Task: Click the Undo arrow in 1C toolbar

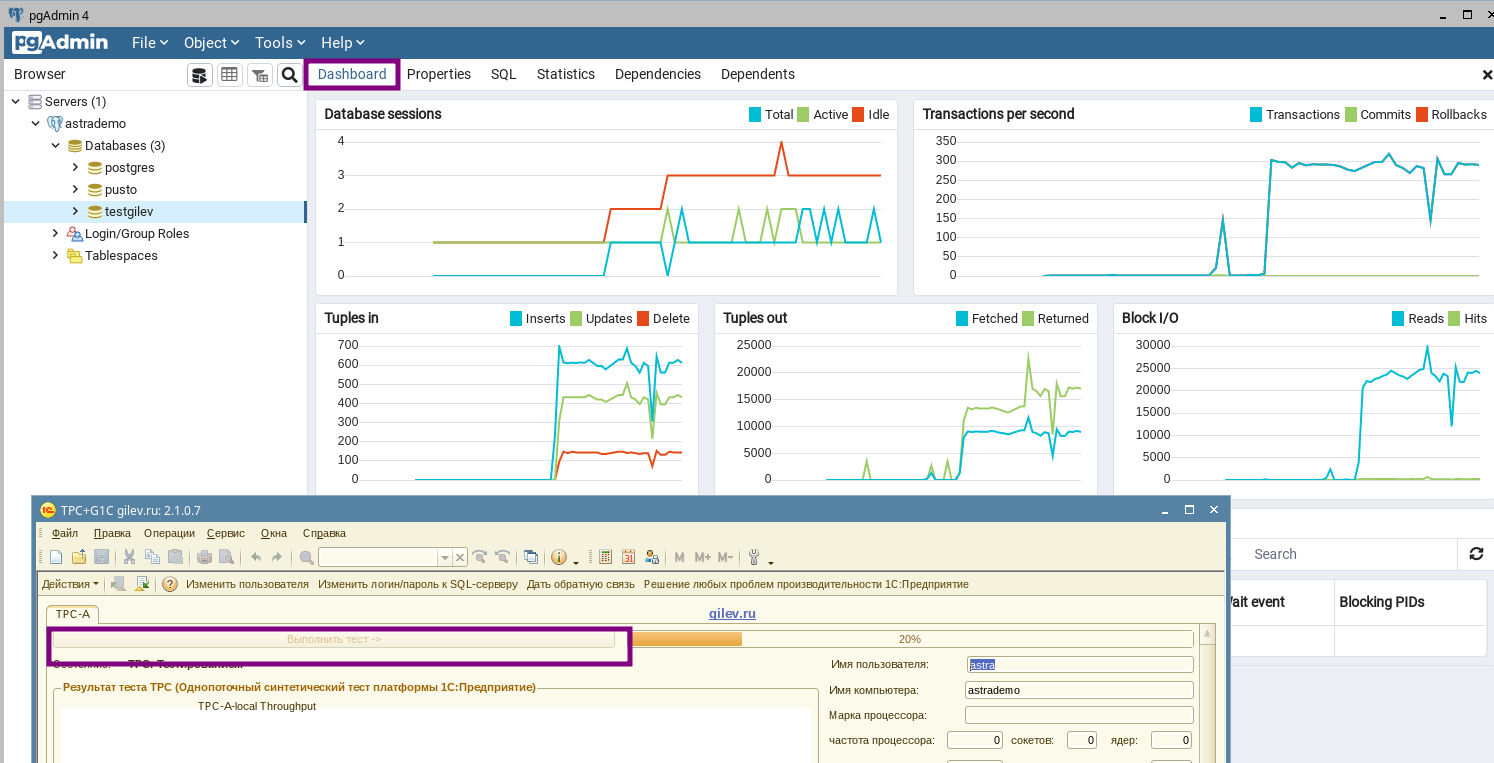Action: coord(256,557)
